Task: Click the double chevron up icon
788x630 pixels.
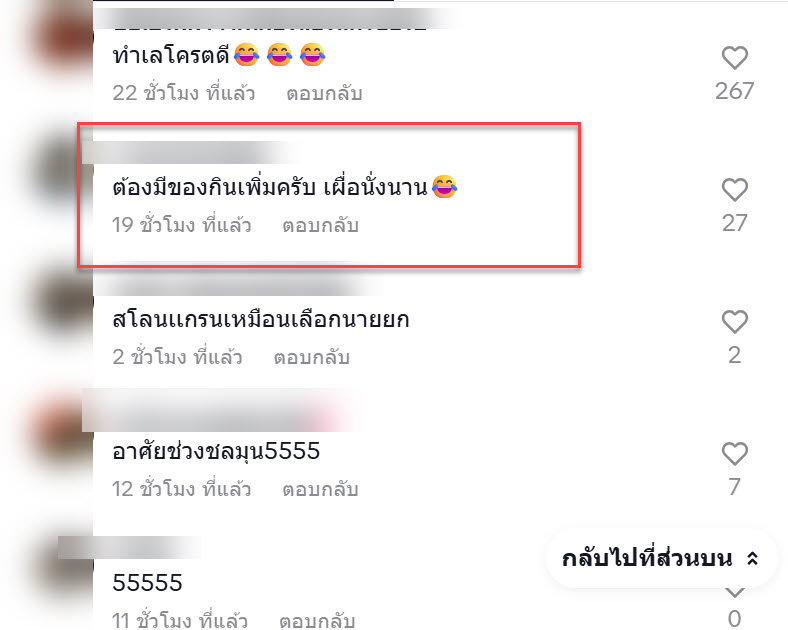Action: [x=752, y=559]
